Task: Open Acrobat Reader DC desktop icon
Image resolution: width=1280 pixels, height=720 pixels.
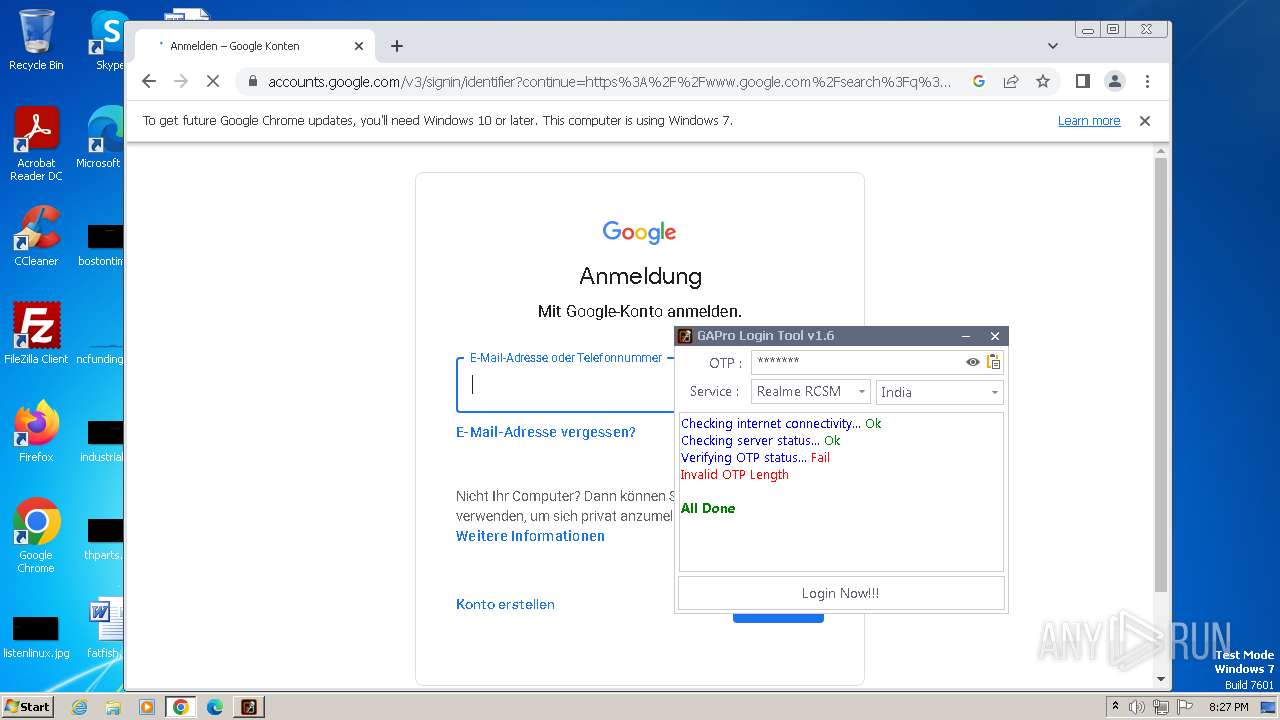Action: click(36, 145)
